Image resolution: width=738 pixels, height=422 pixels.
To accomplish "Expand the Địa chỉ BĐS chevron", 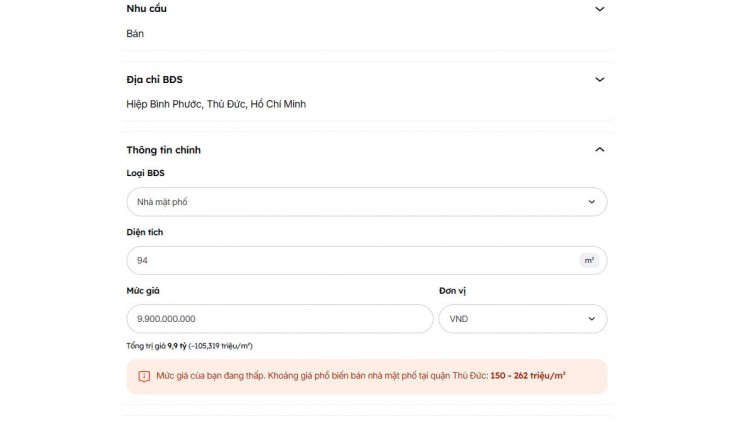I will click(x=600, y=80).
